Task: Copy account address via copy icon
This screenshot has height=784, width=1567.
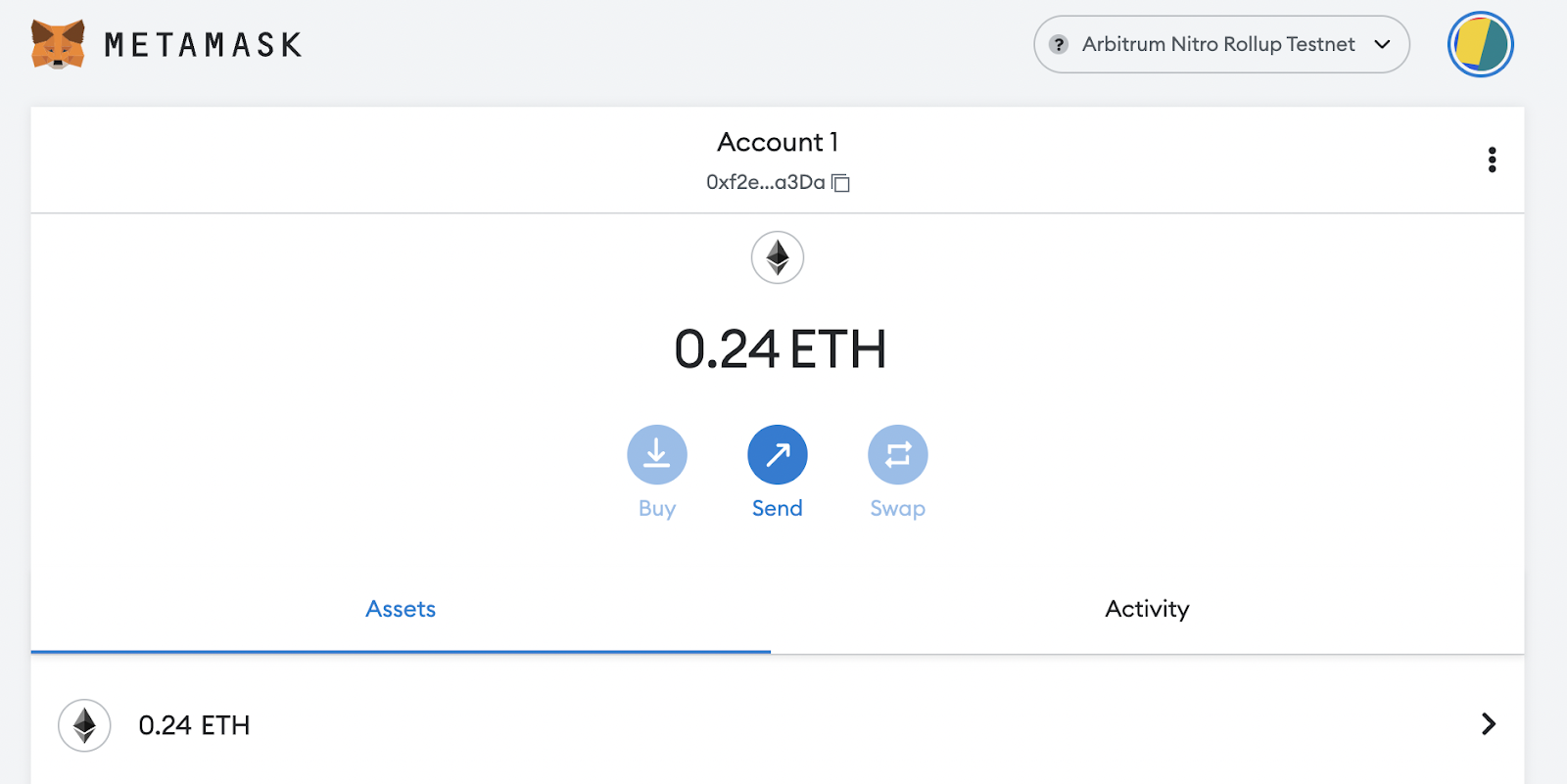Action: click(x=840, y=183)
